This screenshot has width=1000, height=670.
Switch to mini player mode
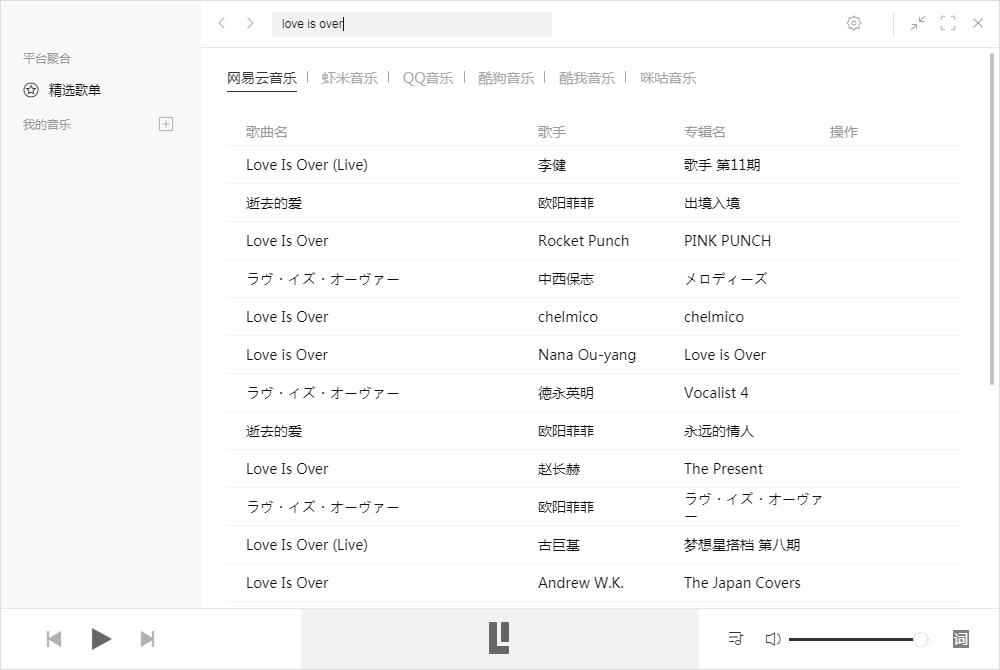(x=918, y=22)
